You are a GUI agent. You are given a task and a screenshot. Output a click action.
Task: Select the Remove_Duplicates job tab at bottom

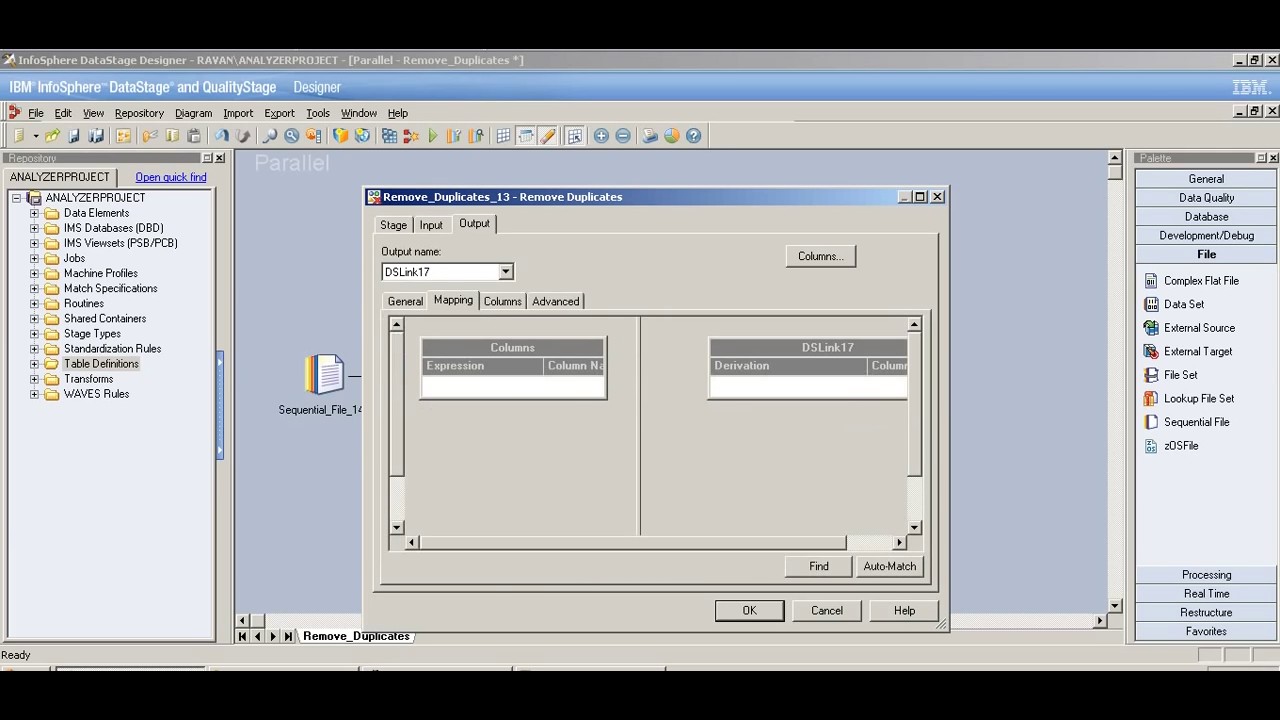click(x=356, y=636)
